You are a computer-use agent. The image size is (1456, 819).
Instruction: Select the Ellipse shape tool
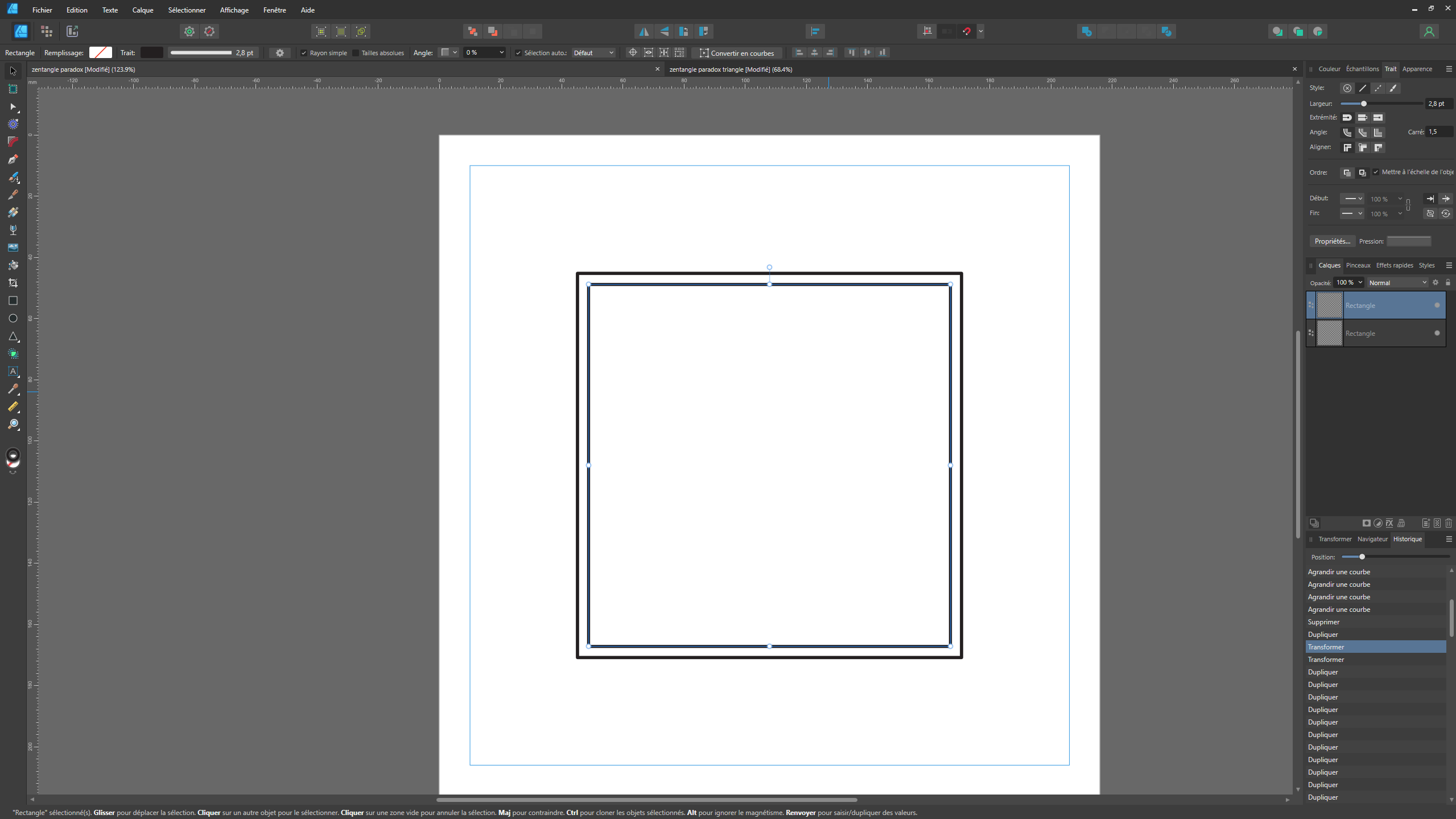coord(13,318)
